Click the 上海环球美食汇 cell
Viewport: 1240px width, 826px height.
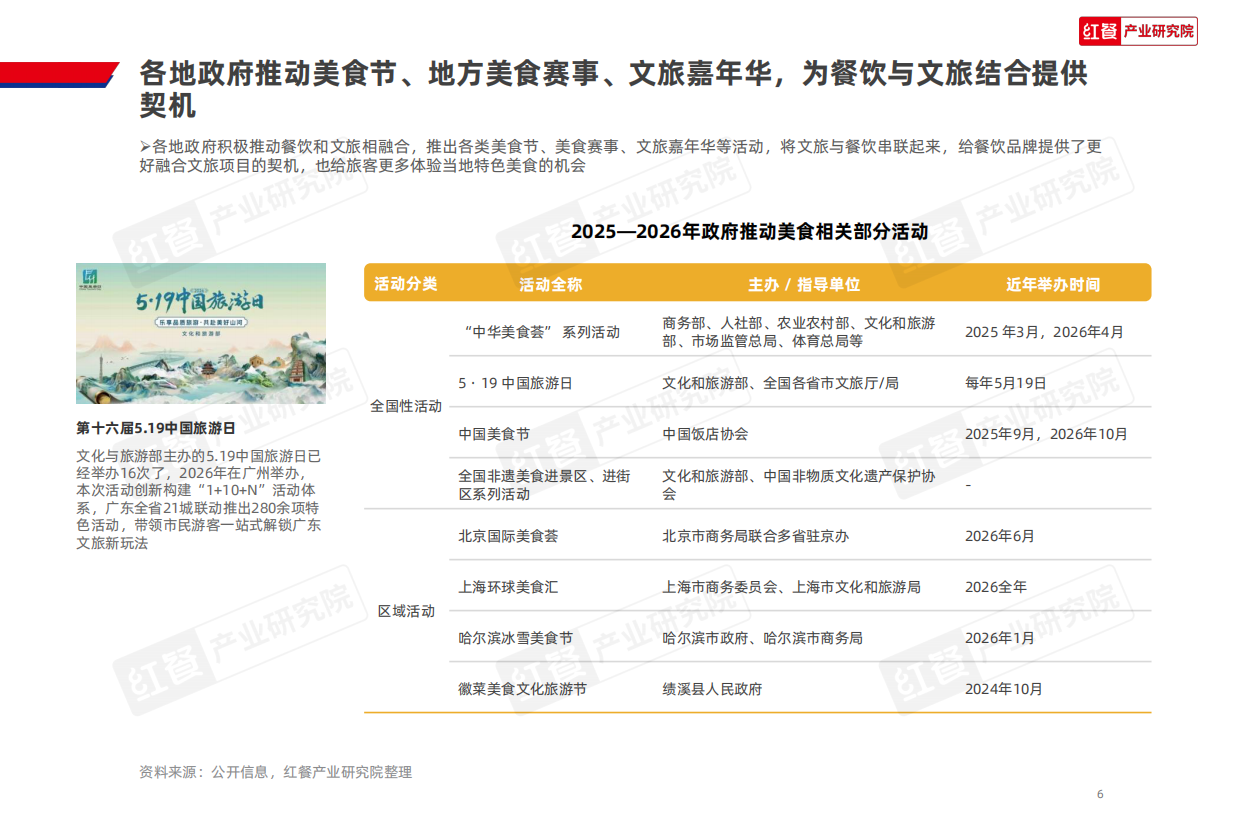pyautogui.click(x=508, y=587)
